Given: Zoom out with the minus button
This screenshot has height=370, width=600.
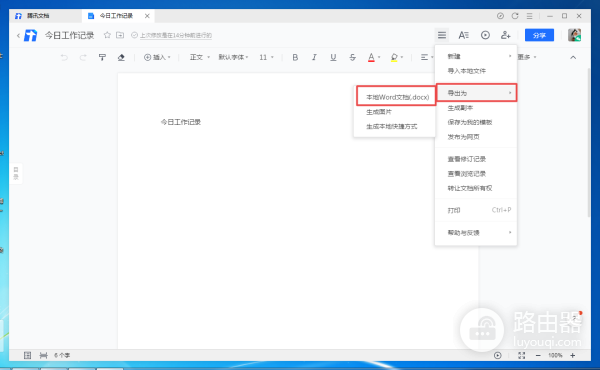Looking at the screenshot, I should 538,355.
